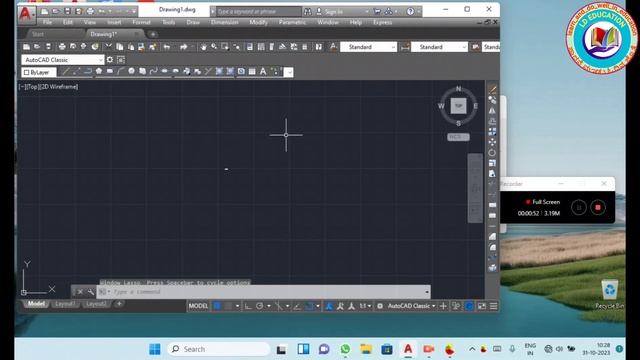Click Sign In in the title bar
The image size is (640, 360).
tap(333, 11)
